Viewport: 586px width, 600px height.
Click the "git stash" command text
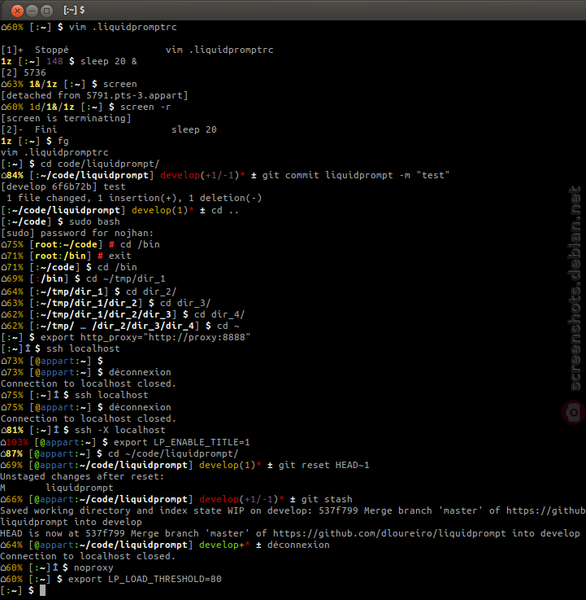click(326, 499)
